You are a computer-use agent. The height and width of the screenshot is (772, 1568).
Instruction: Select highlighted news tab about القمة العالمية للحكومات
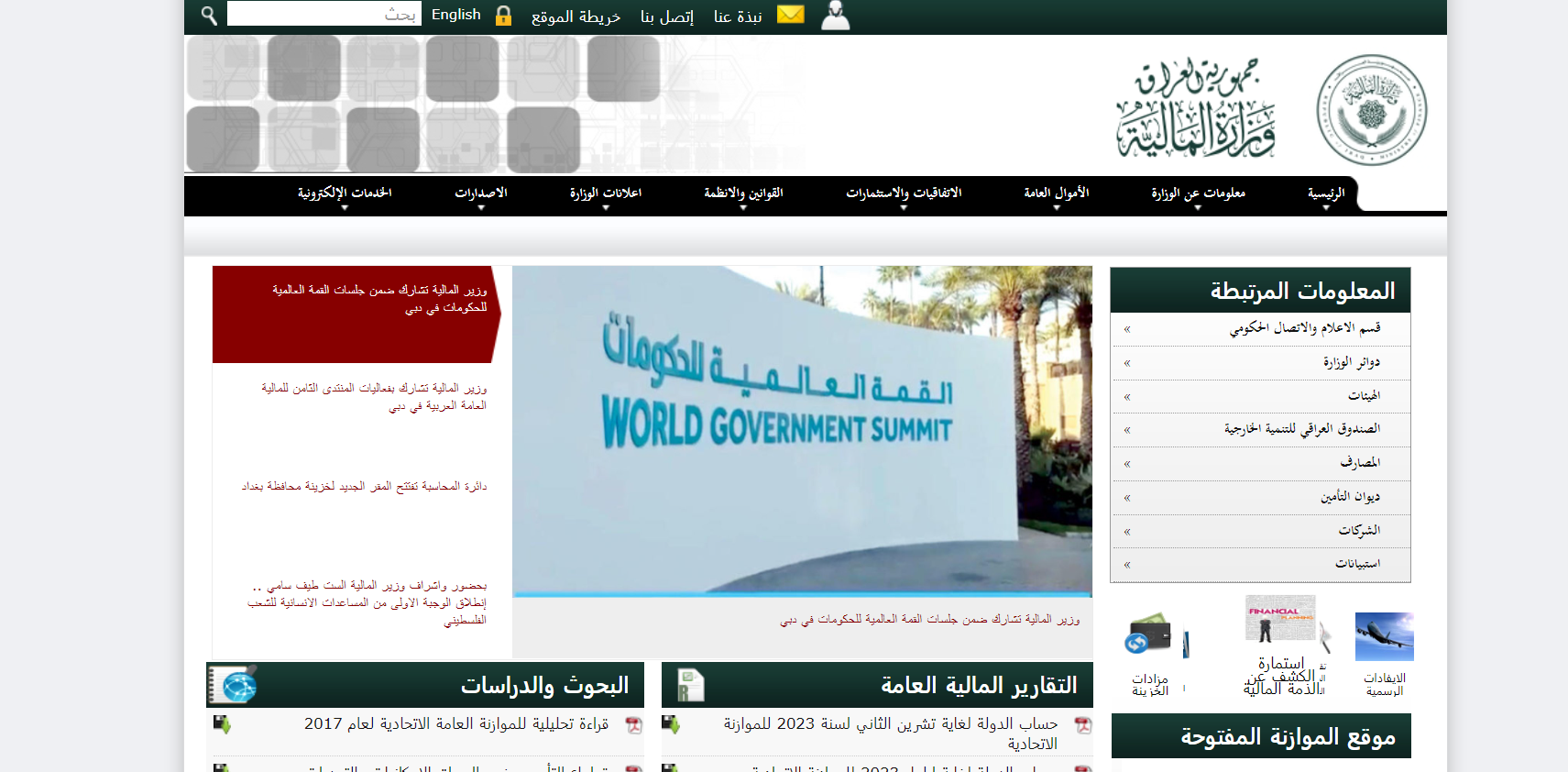pos(357,314)
